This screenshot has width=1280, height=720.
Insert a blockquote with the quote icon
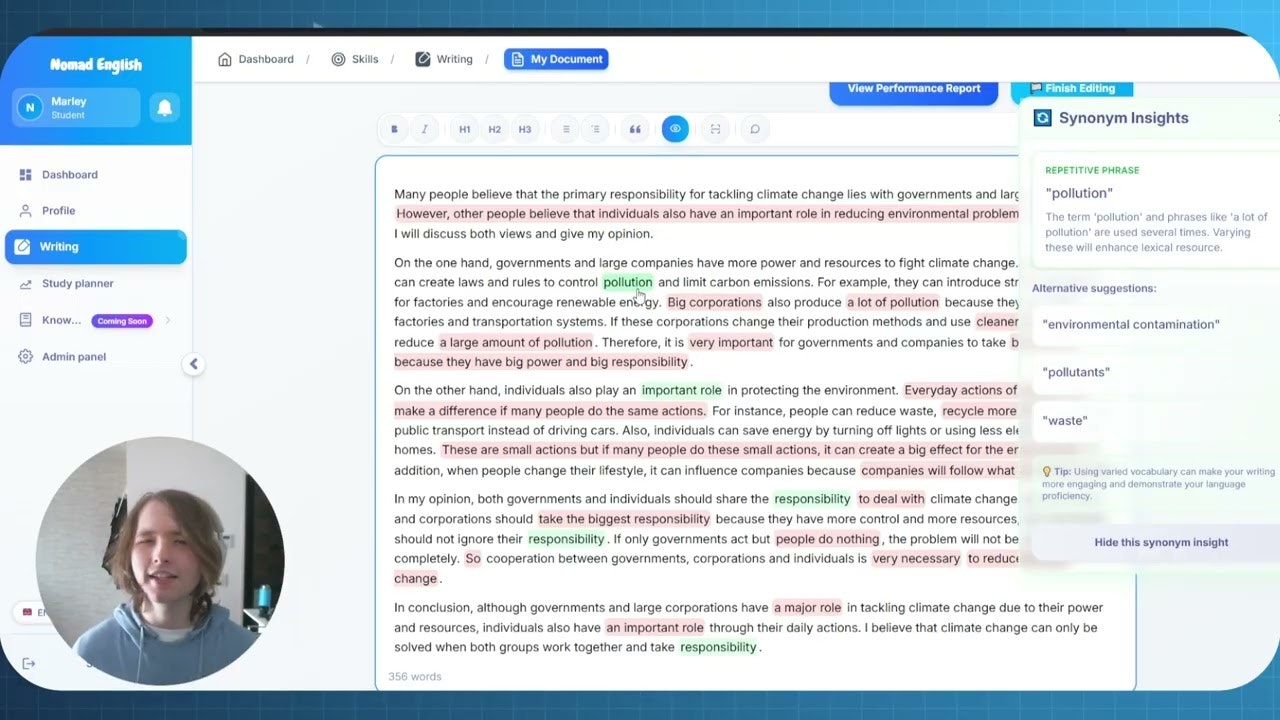click(x=635, y=129)
